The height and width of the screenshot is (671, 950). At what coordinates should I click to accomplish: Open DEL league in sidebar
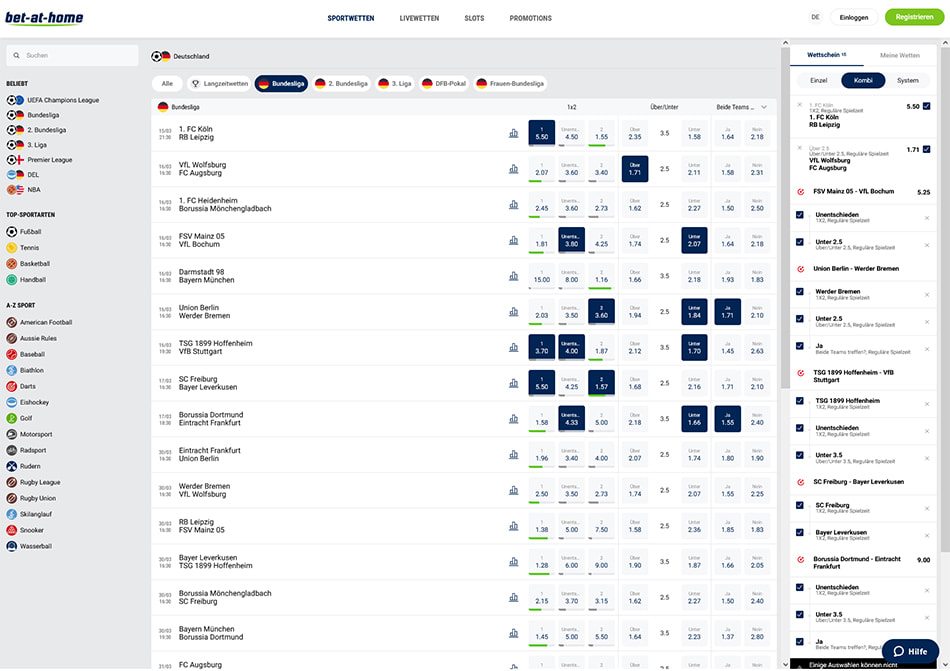tap(23, 174)
